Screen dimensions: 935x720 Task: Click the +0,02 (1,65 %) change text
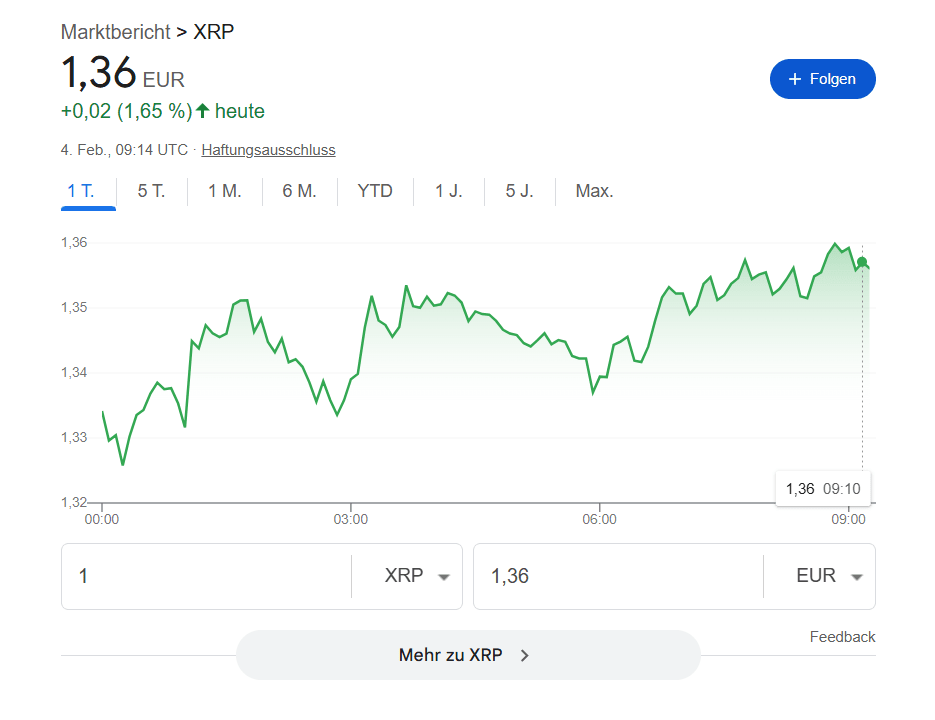pyautogui.click(x=126, y=111)
